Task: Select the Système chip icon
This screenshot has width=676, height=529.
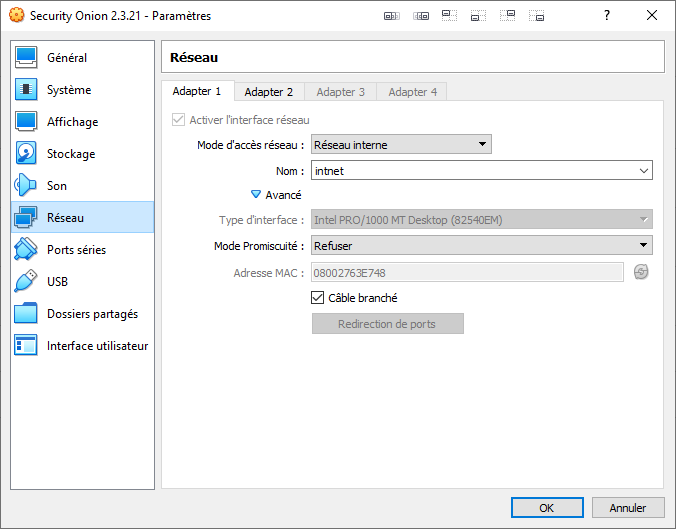Action: [26, 89]
